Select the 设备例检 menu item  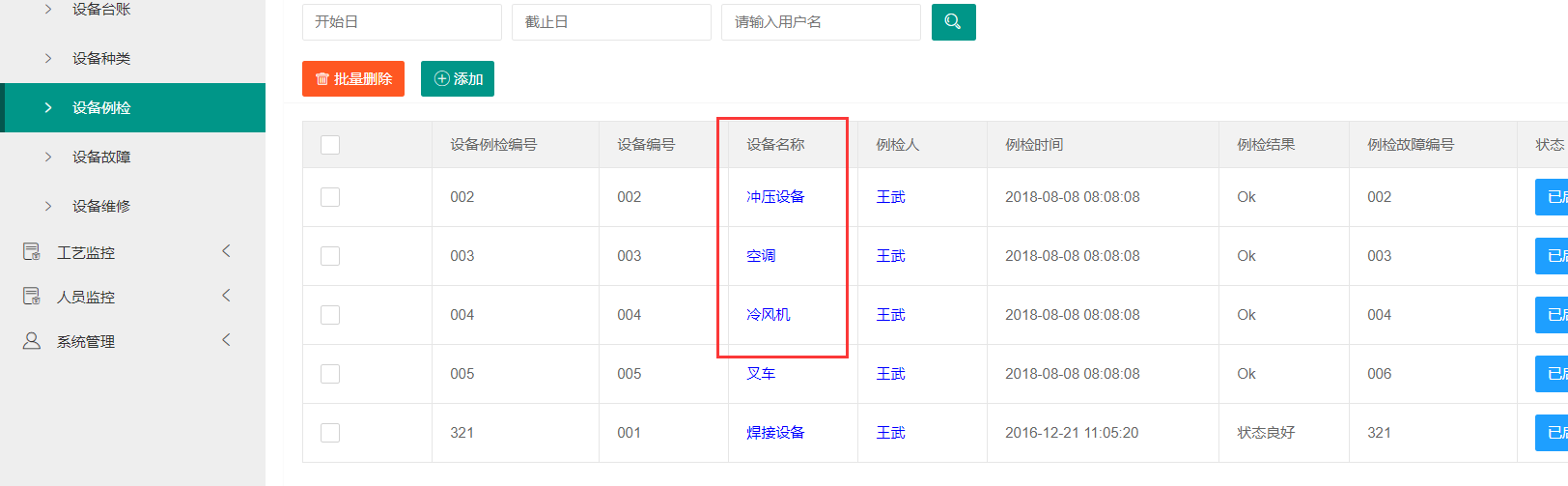coord(132,108)
